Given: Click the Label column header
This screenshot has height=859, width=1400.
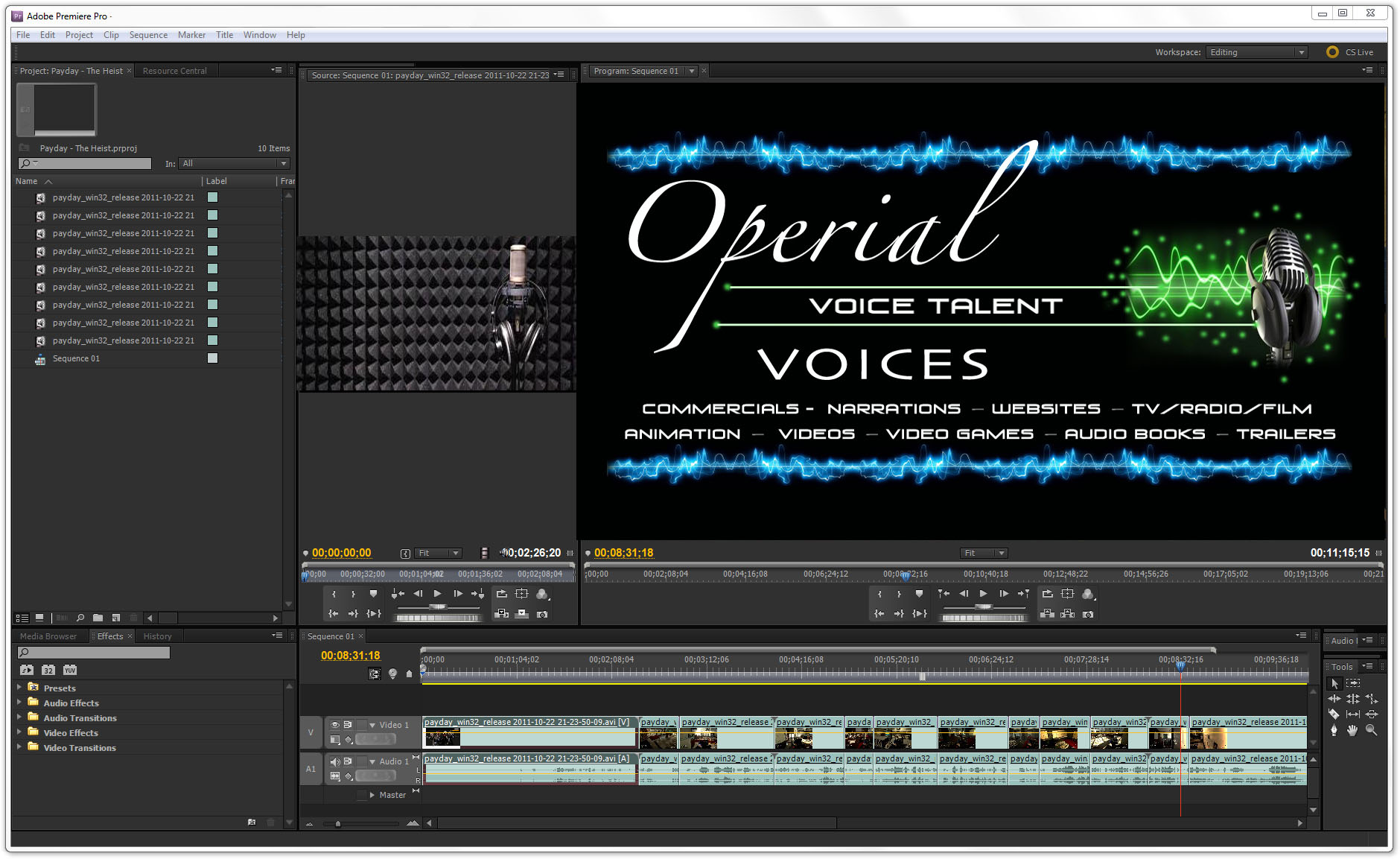Looking at the screenshot, I should click(217, 181).
